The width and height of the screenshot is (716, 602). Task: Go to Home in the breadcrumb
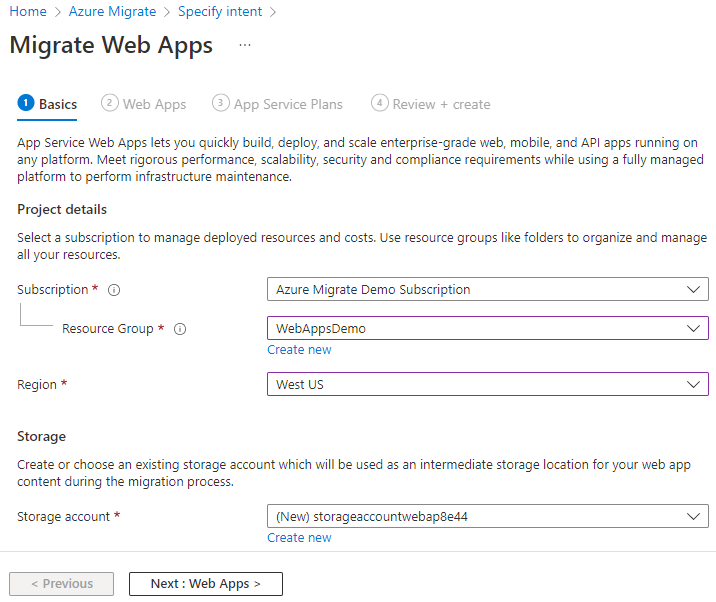click(28, 12)
